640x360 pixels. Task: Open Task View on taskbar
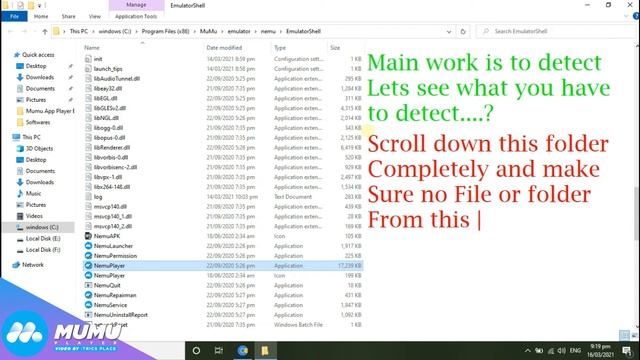pos(219,351)
